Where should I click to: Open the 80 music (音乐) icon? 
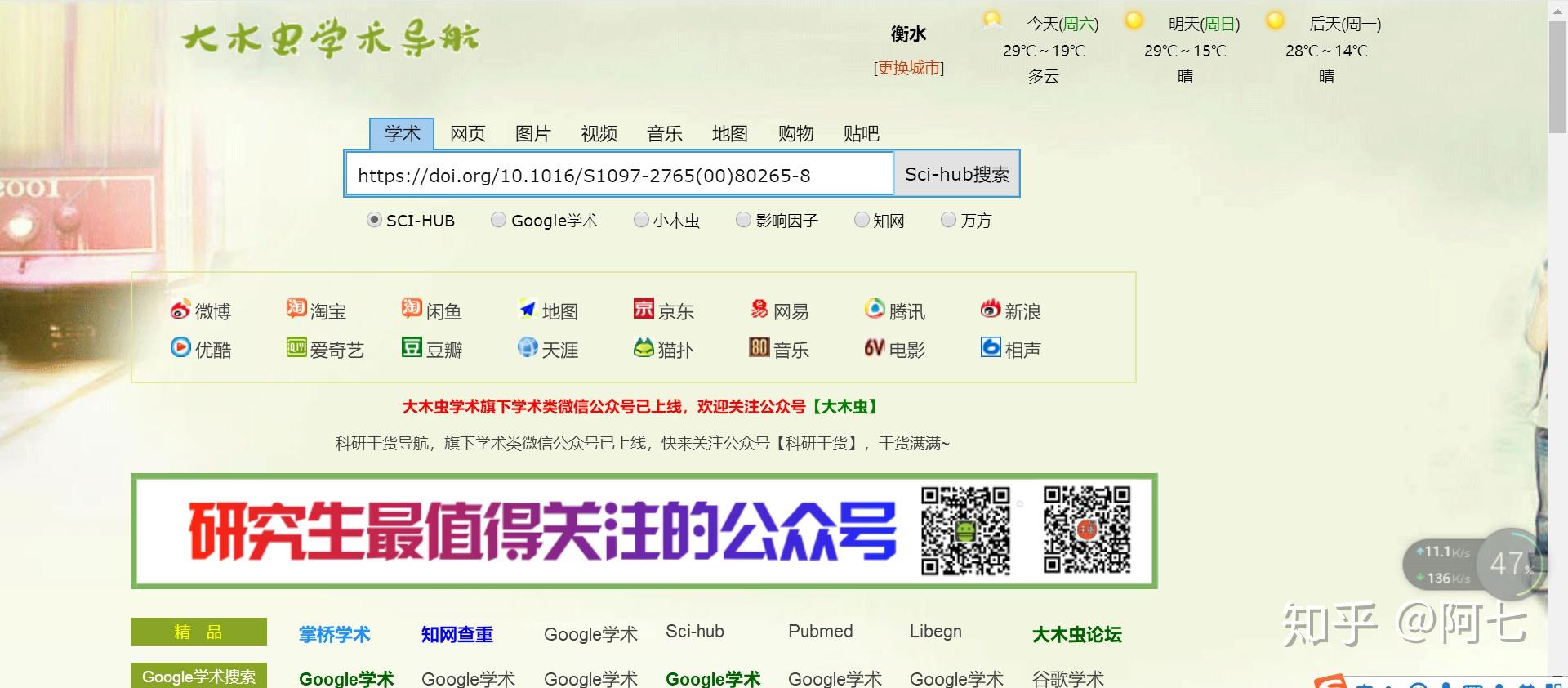[759, 347]
